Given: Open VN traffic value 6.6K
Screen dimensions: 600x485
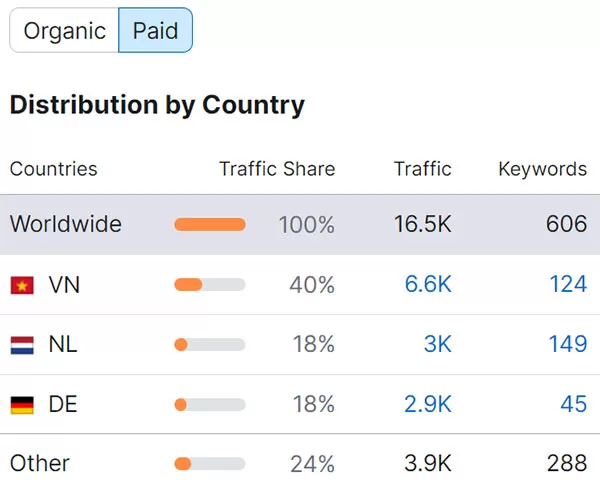Looking at the screenshot, I should [428, 284].
